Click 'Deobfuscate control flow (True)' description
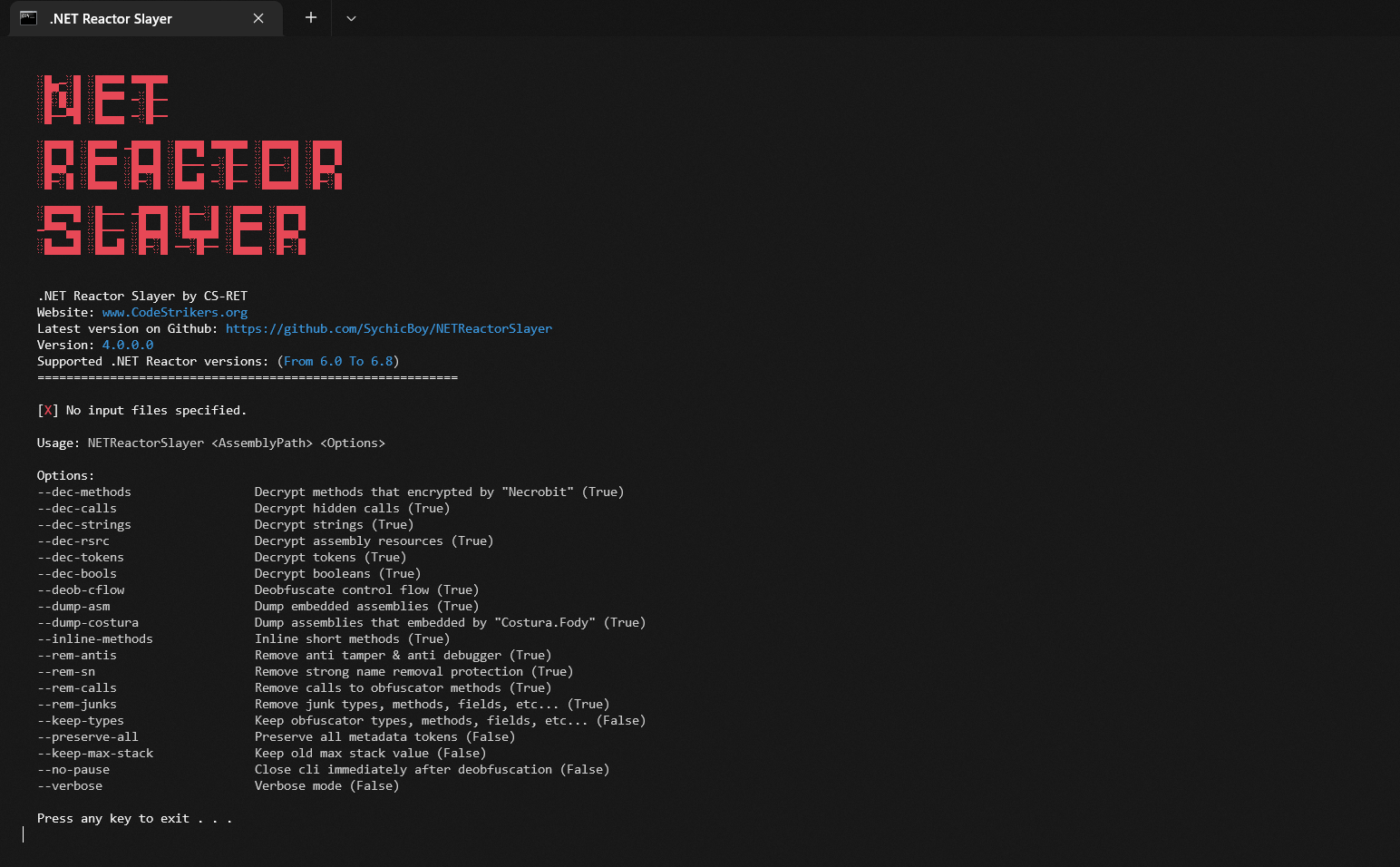This screenshot has height=867, width=1400. pos(366,589)
